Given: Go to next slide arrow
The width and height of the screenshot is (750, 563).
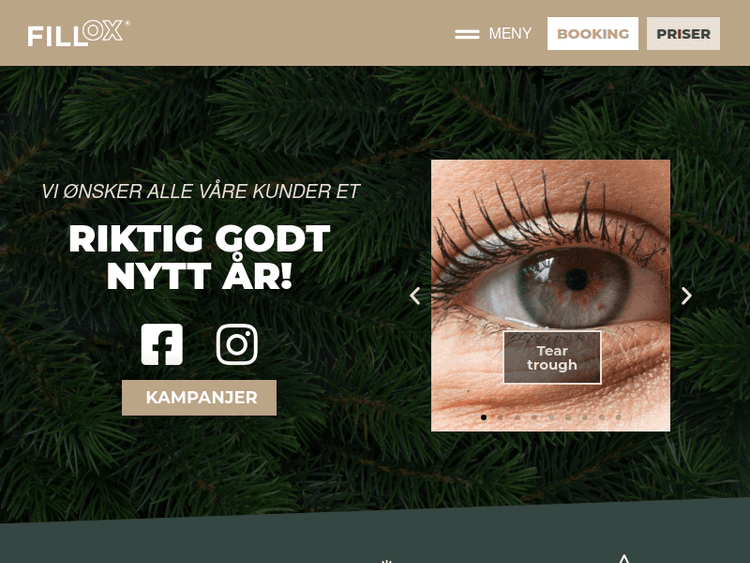Looking at the screenshot, I should coord(686,296).
